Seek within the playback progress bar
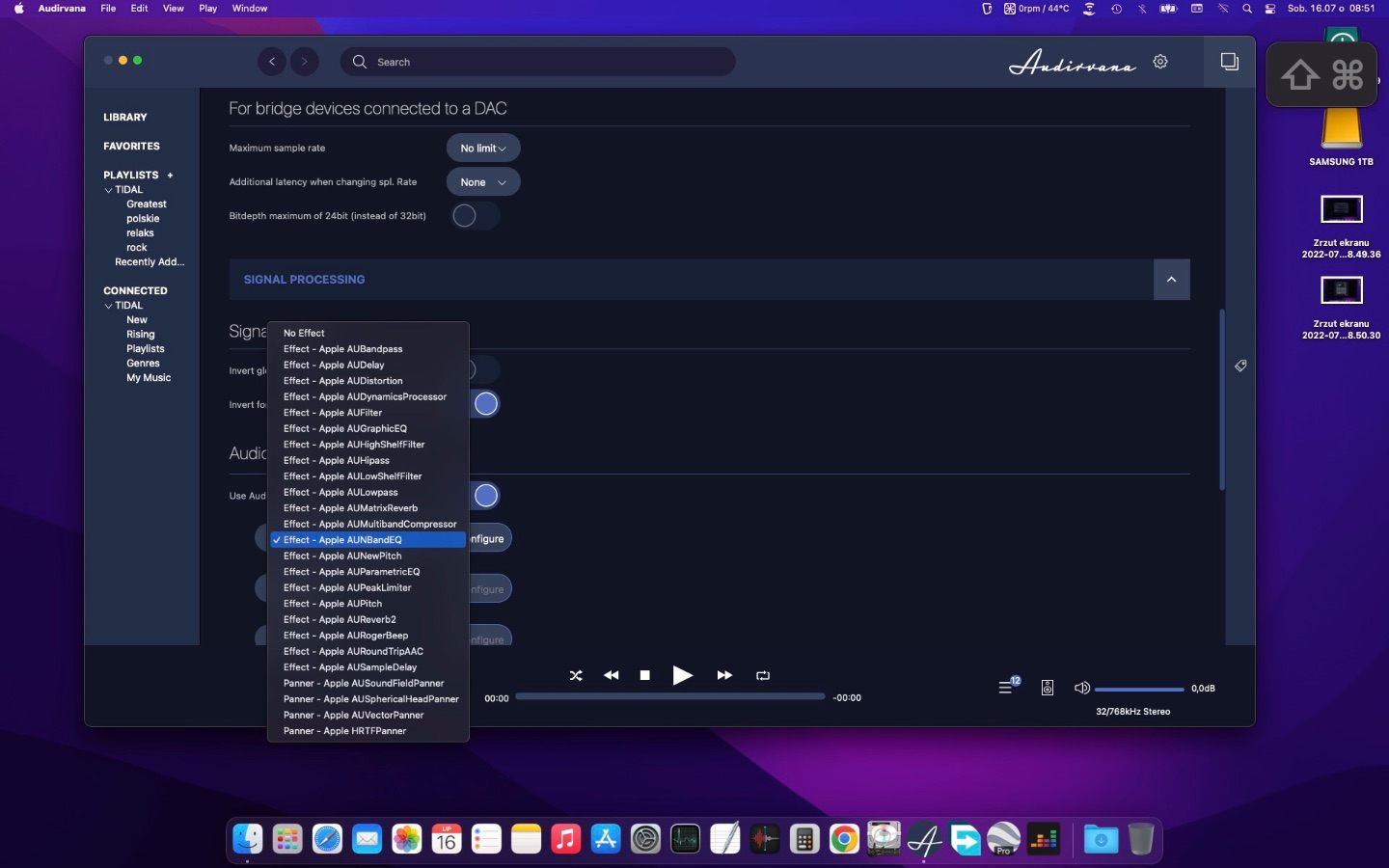 (x=670, y=696)
